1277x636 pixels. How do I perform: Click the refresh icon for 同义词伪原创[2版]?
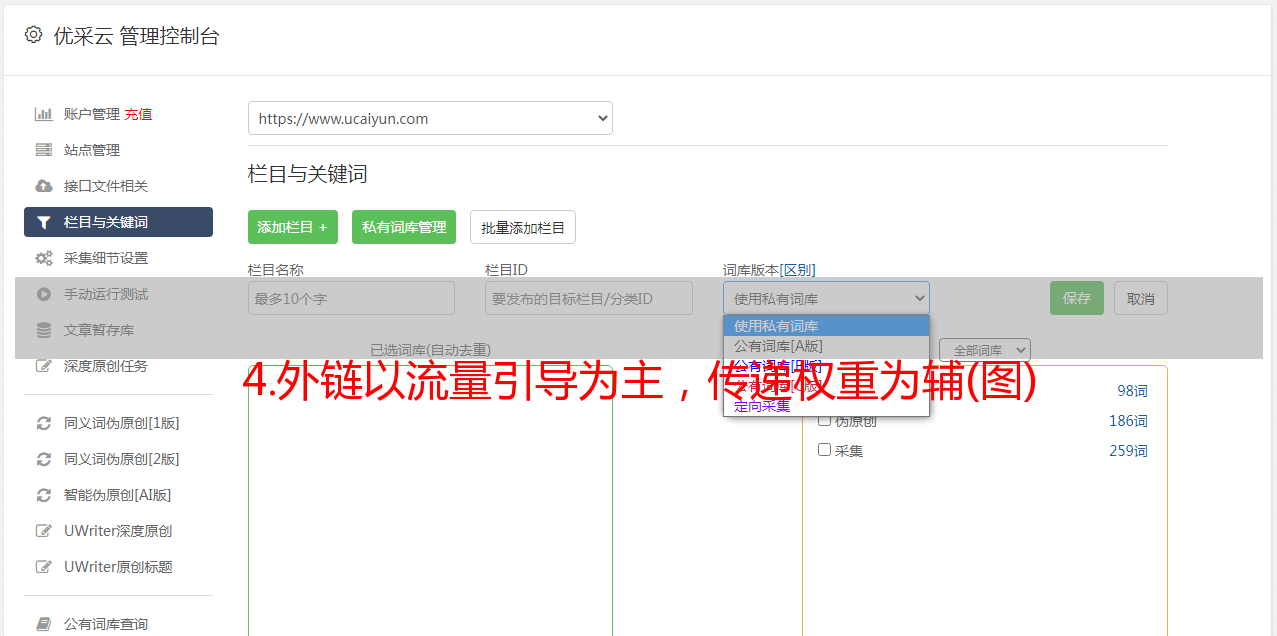click(x=43, y=459)
